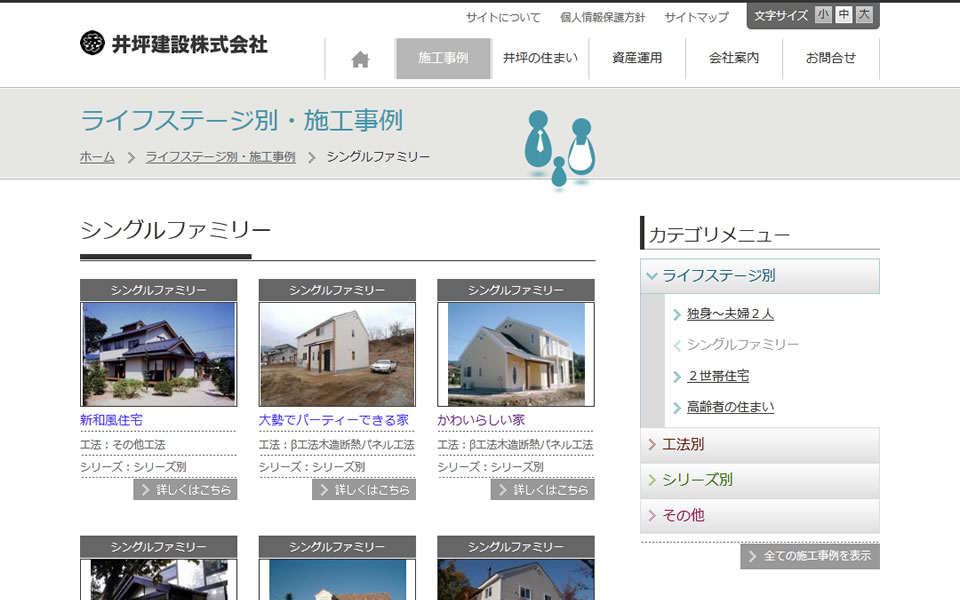Image resolution: width=960 pixels, height=600 pixels.
Task: Open the 会社案内 navigation tab
Action: click(733, 58)
